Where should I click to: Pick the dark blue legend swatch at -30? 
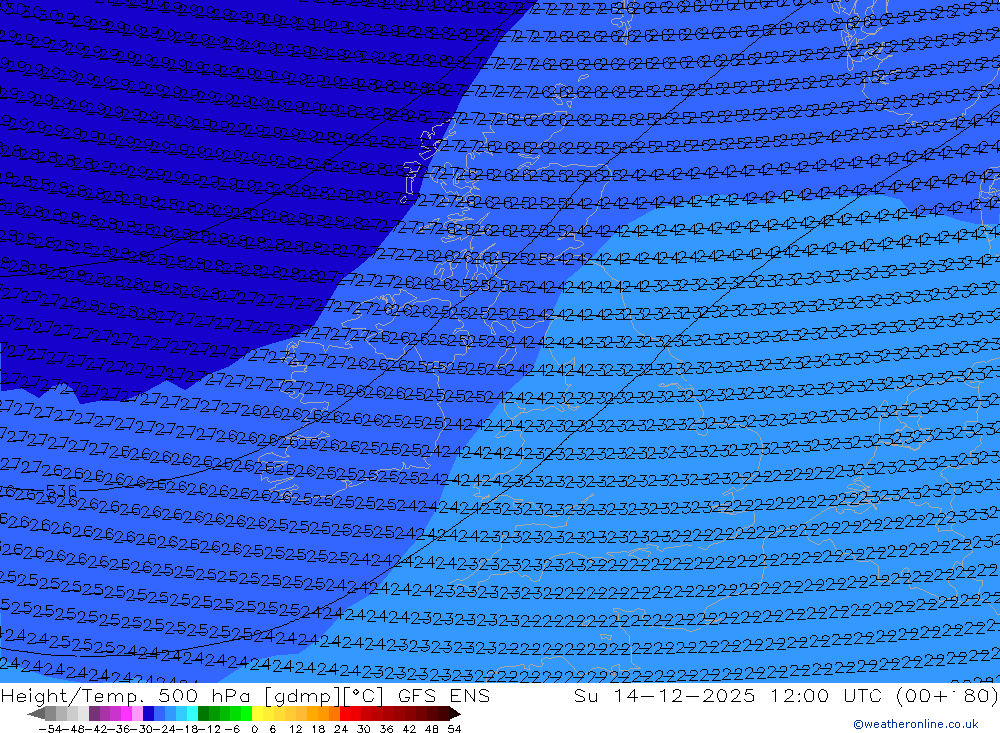[x=148, y=713]
